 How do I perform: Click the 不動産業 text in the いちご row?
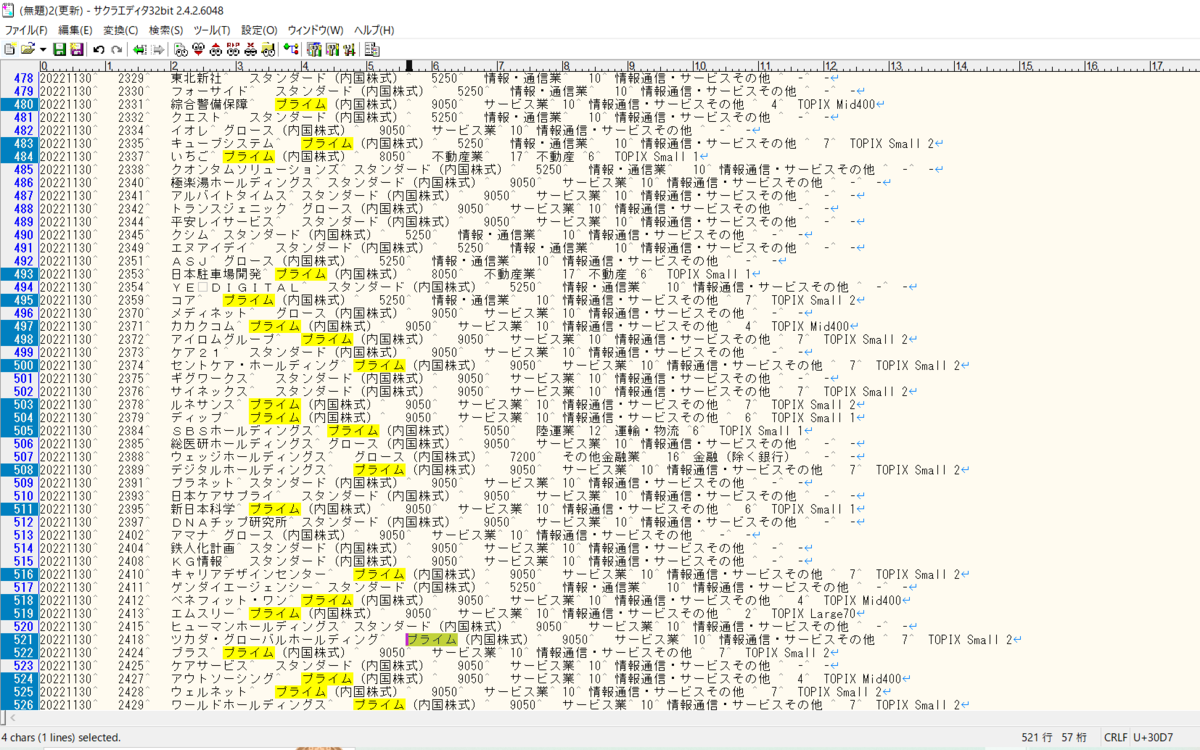click(x=457, y=156)
